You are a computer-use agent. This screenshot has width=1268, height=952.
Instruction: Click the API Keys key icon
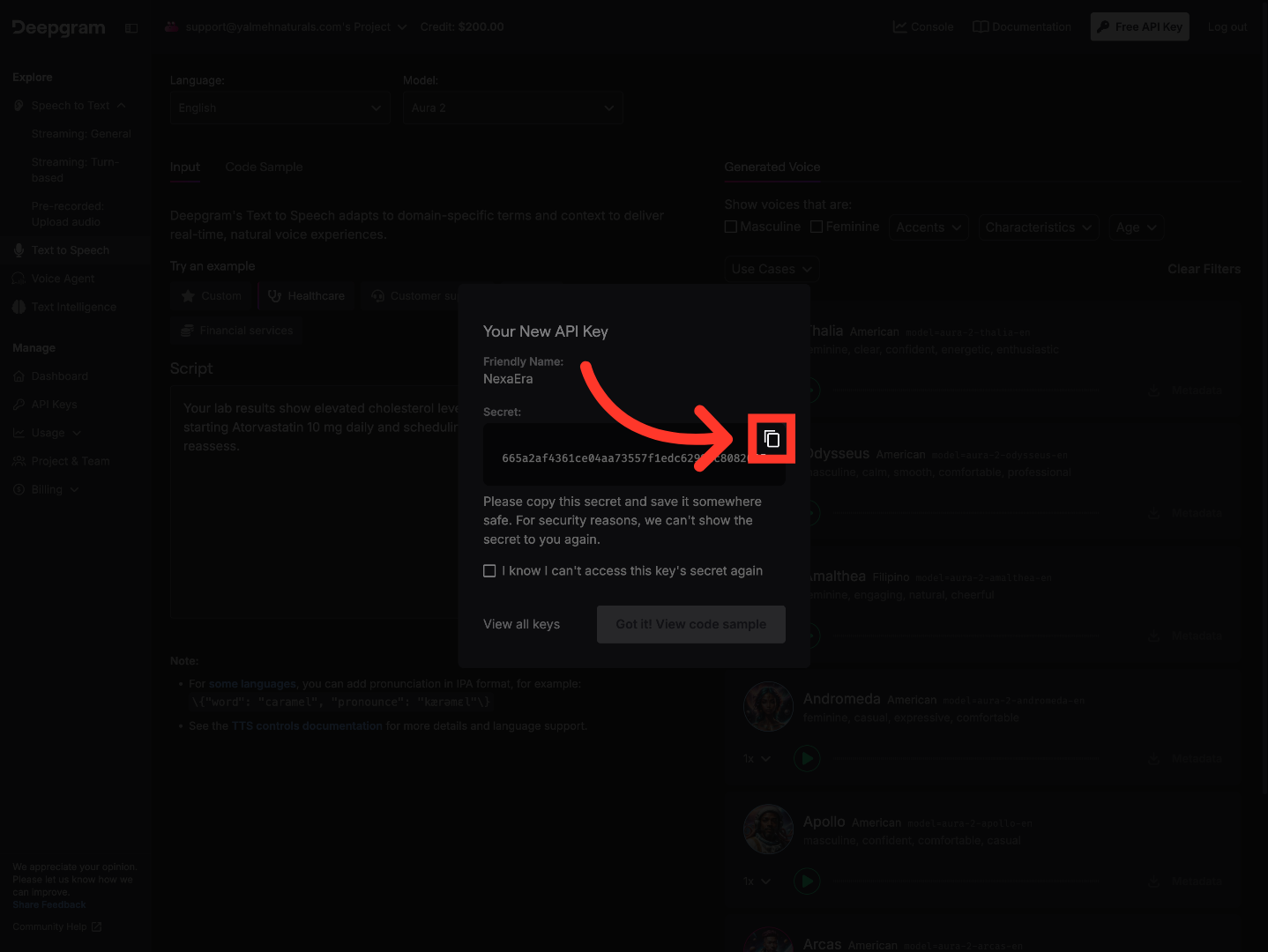pyautogui.click(x=19, y=405)
